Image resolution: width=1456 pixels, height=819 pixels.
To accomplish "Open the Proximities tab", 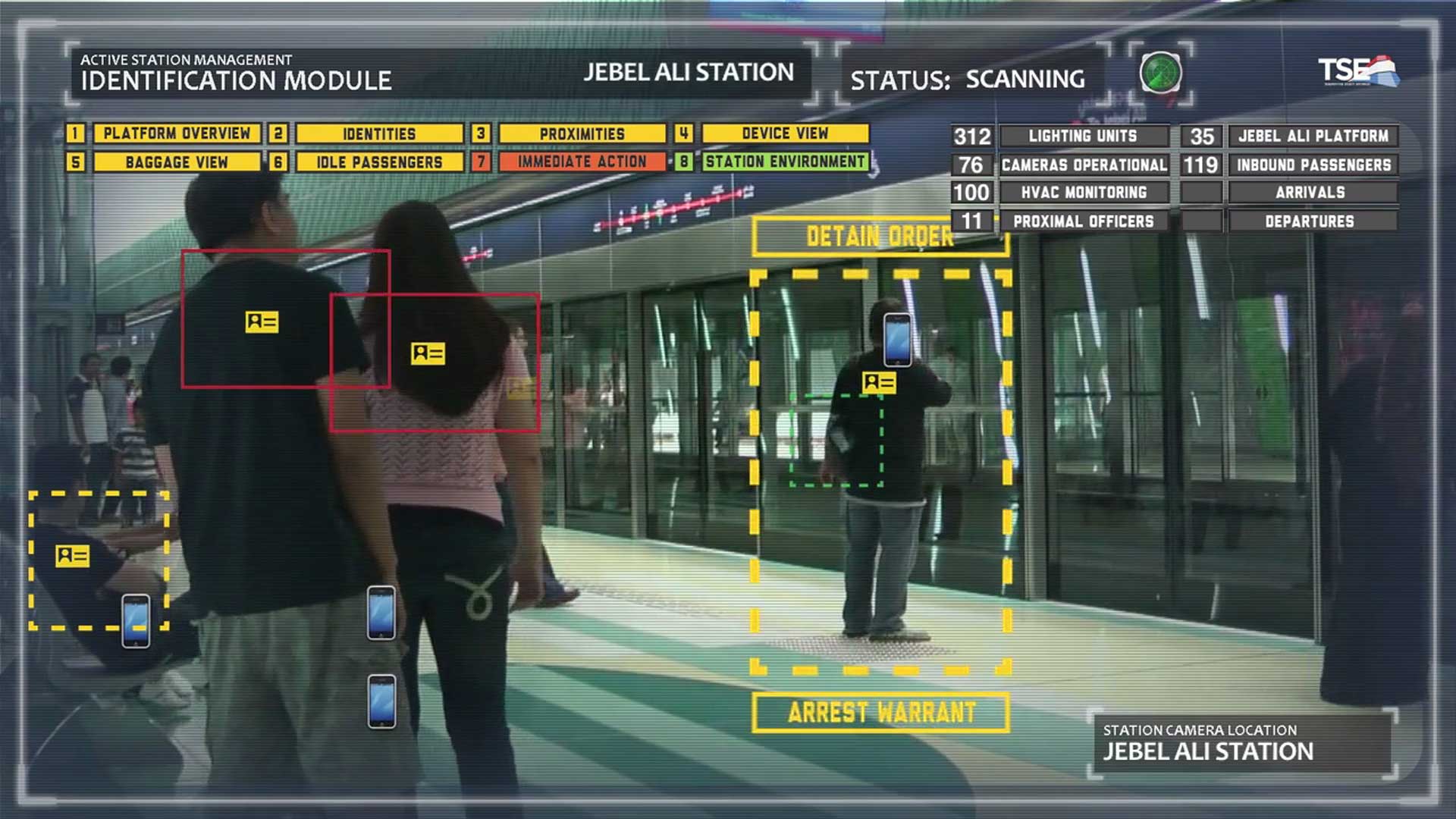I will pyautogui.click(x=582, y=133).
